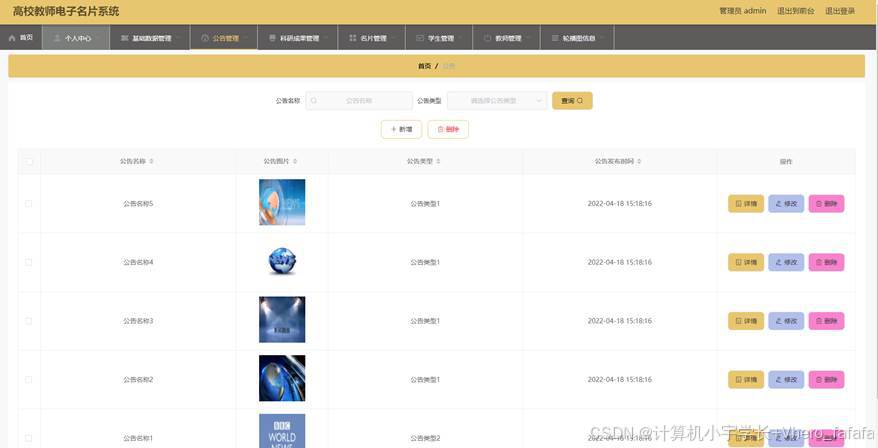
Task: Click 公告类型1 in the 公告名称3 row
Action: tap(425, 321)
